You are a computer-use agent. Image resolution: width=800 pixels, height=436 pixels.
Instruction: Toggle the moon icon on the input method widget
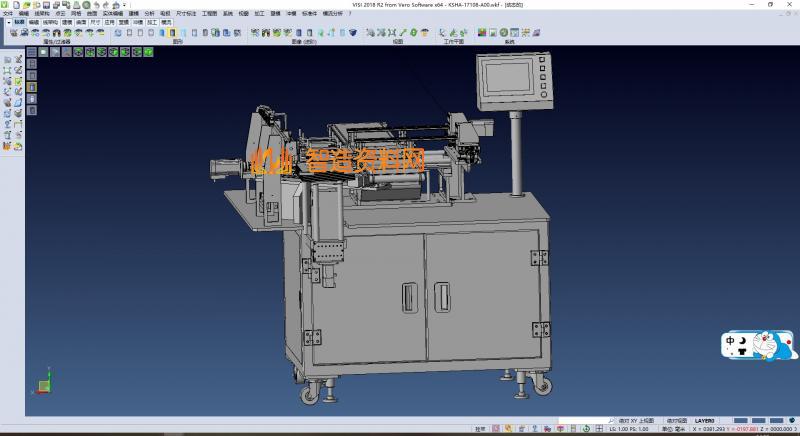tap(742, 339)
